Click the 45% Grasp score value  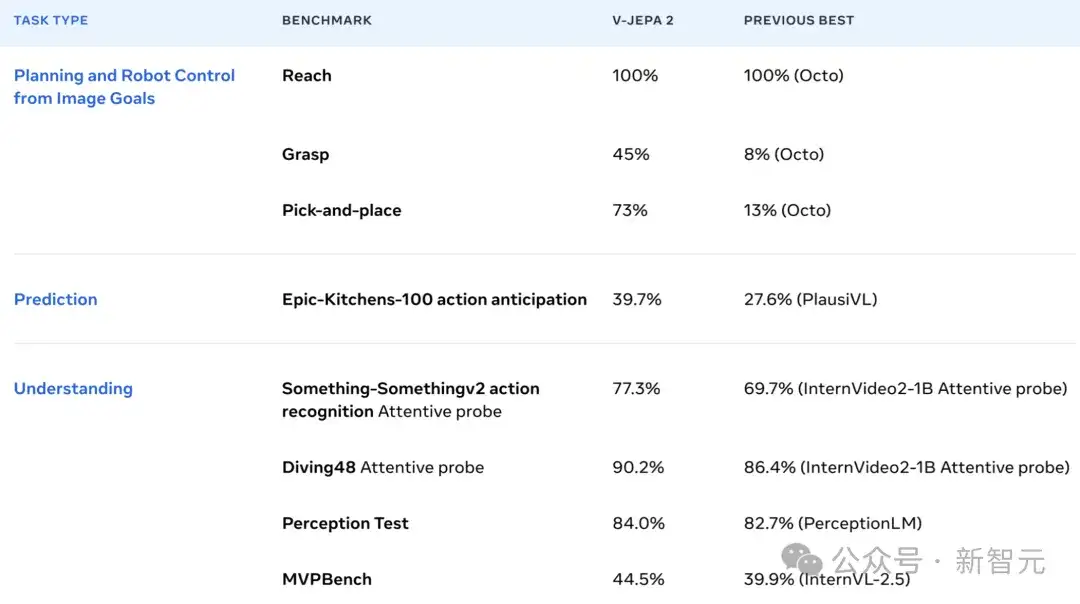(x=631, y=154)
